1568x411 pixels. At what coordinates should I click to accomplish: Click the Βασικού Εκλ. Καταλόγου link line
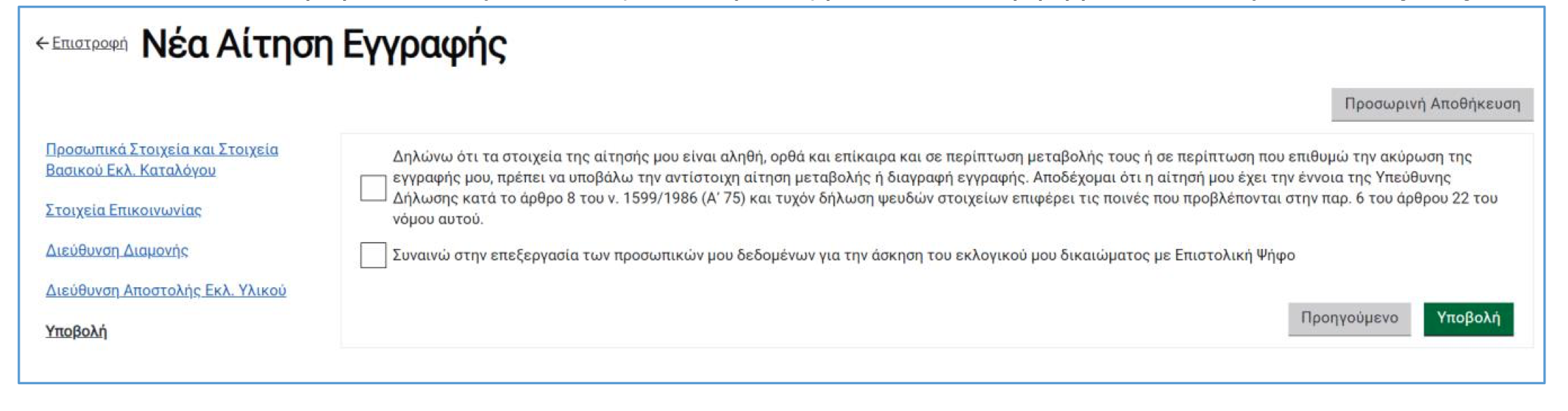130,170
